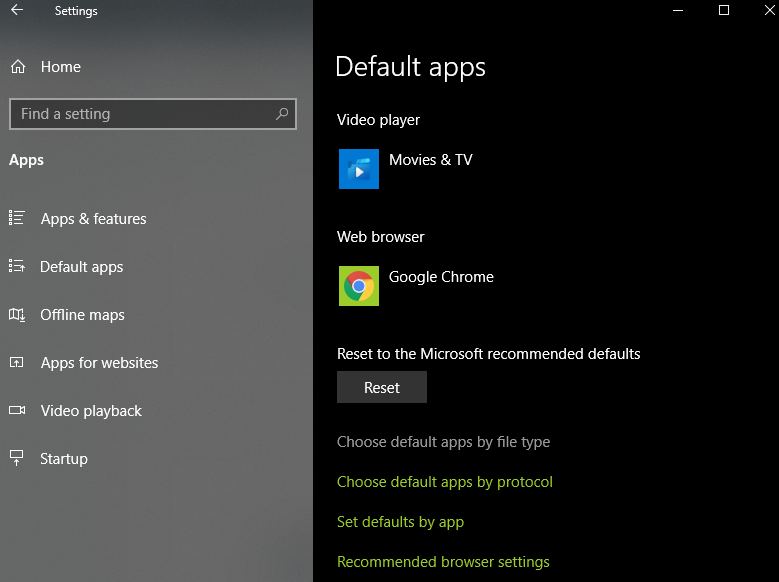Image resolution: width=779 pixels, height=582 pixels.
Task: Click the Movies & TV app icon
Action: [x=359, y=169]
